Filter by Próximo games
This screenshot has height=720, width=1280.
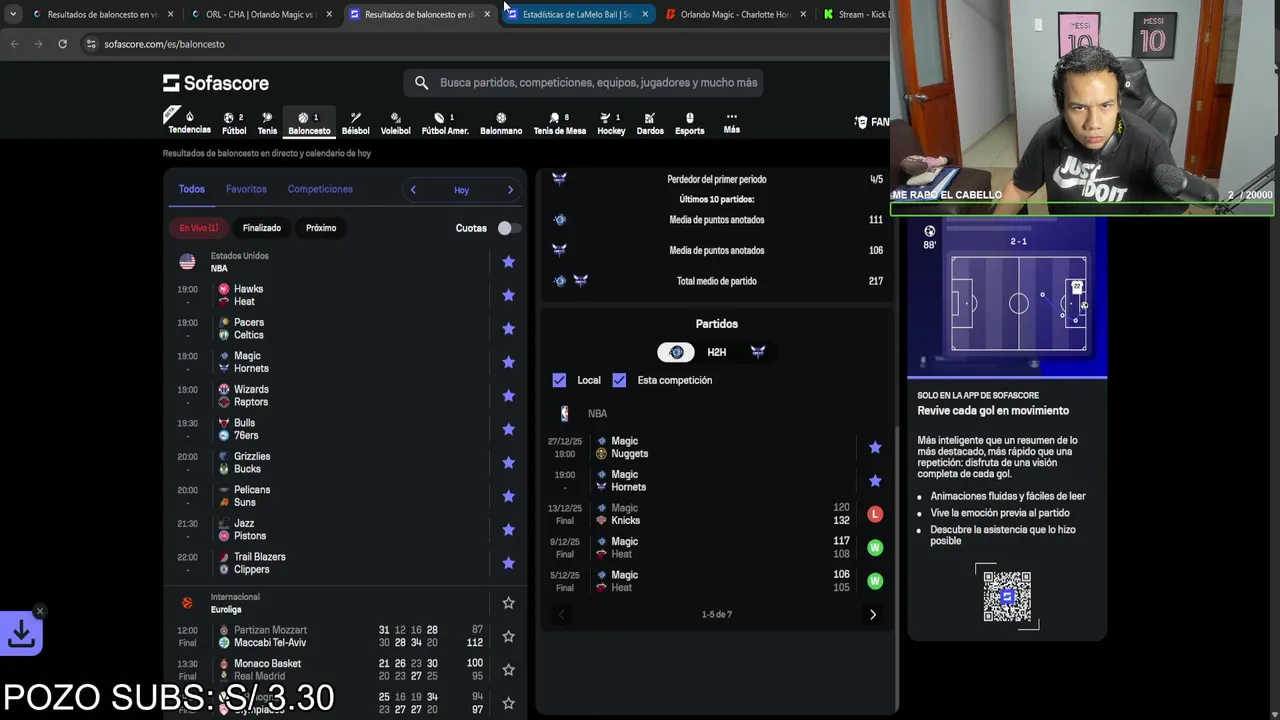coord(321,228)
